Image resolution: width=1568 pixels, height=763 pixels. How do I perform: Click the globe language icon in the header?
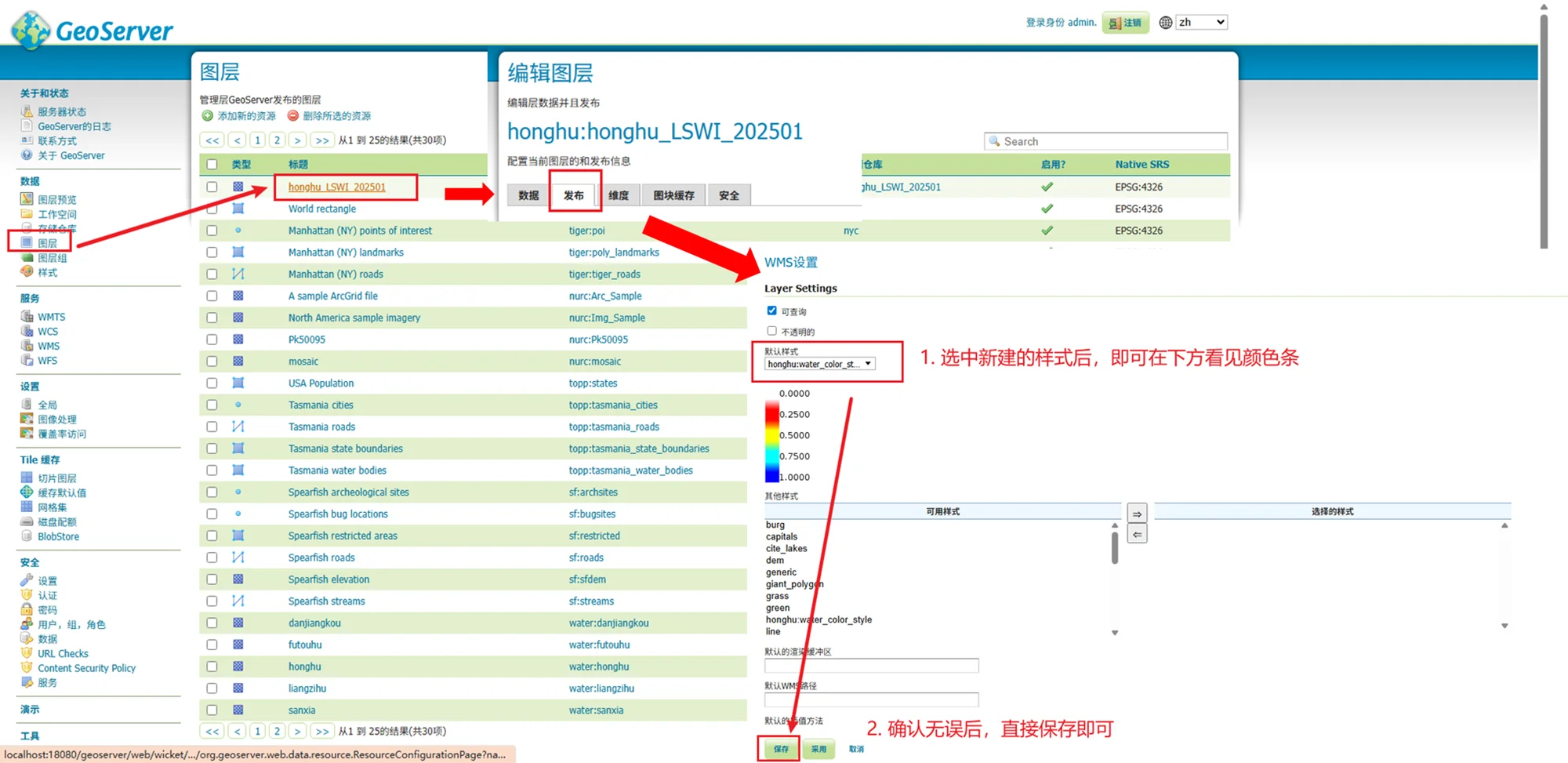pyautogui.click(x=1166, y=23)
